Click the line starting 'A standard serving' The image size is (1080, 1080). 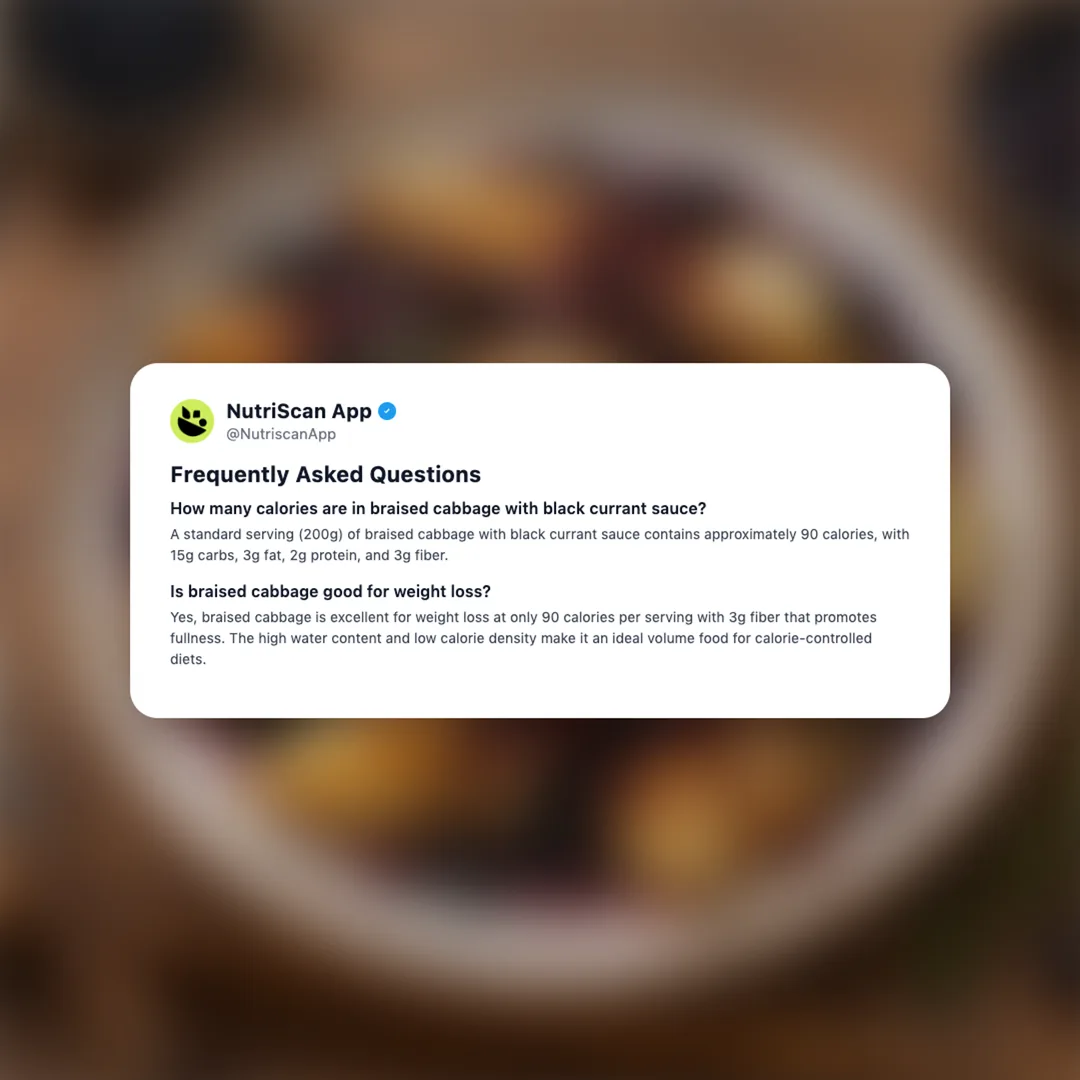pyautogui.click(x=540, y=534)
